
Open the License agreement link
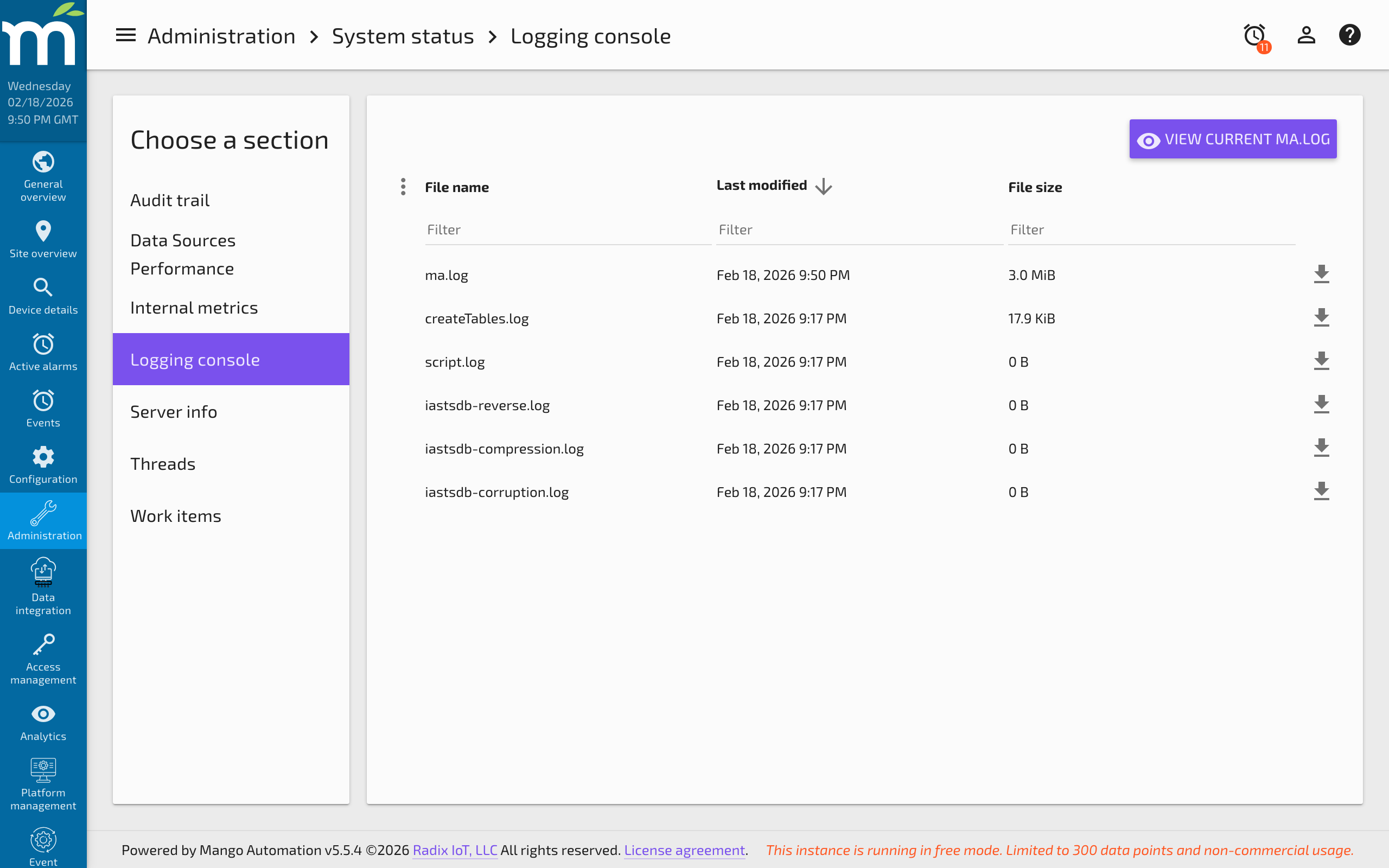tap(684, 850)
